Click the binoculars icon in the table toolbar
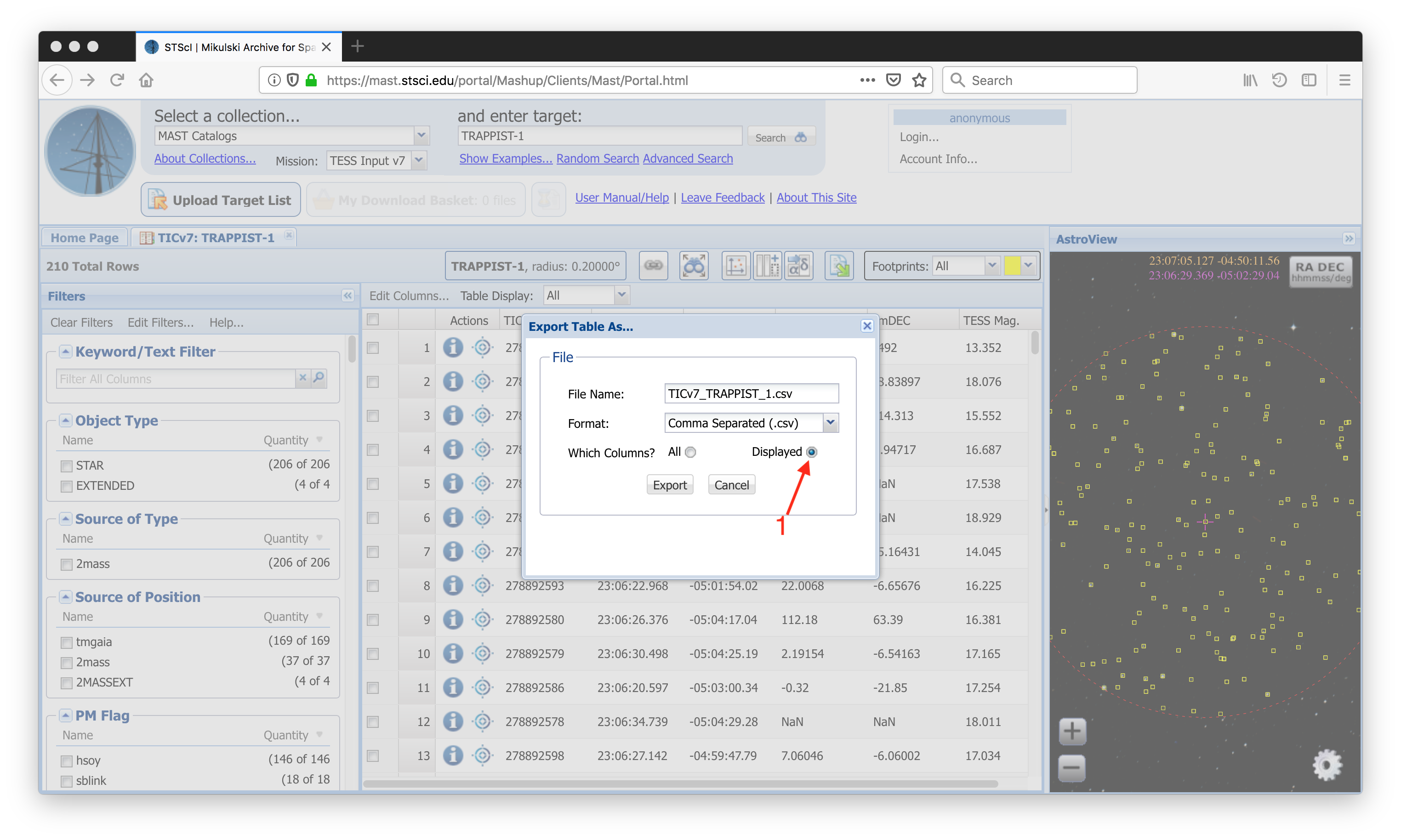The image size is (1401, 840). coord(694,266)
